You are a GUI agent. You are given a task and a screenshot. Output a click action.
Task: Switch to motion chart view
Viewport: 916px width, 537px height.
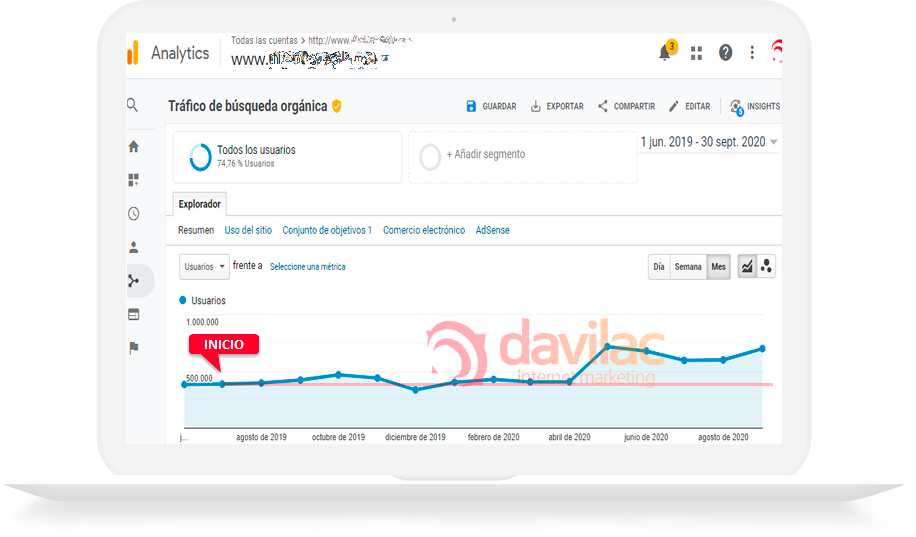tap(766, 266)
